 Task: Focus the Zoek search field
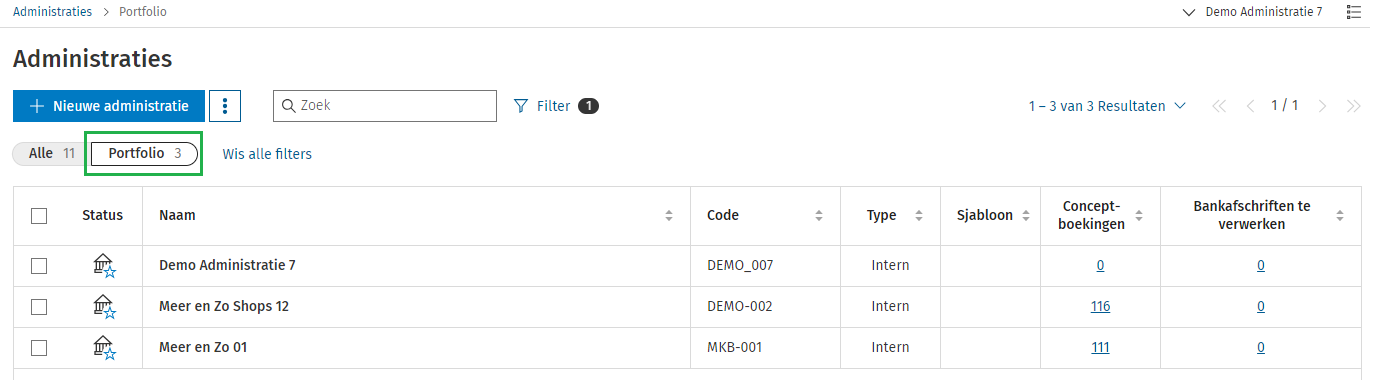385,106
